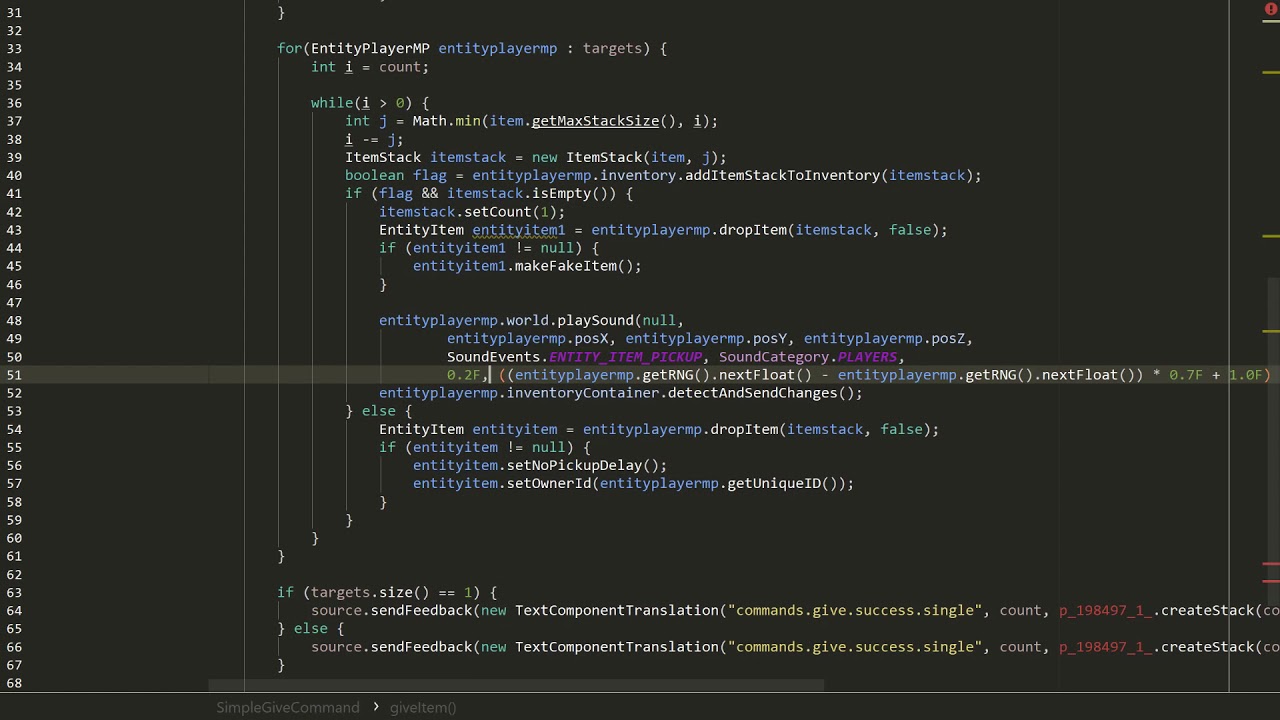Click the detectAndSendChanges method call
Screen dimensions: 1280x720
click(x=752, y=393)
